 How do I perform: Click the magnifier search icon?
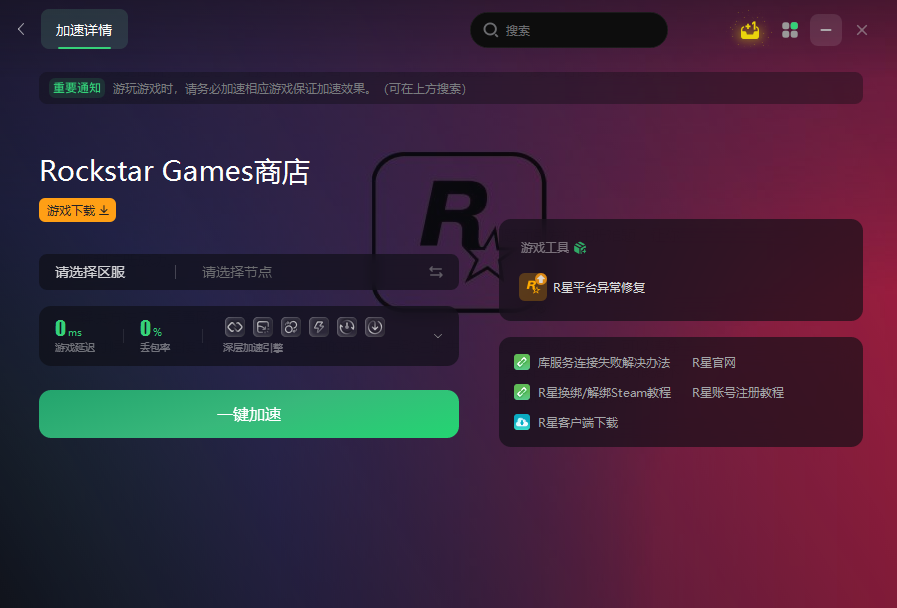click(490, 30)
